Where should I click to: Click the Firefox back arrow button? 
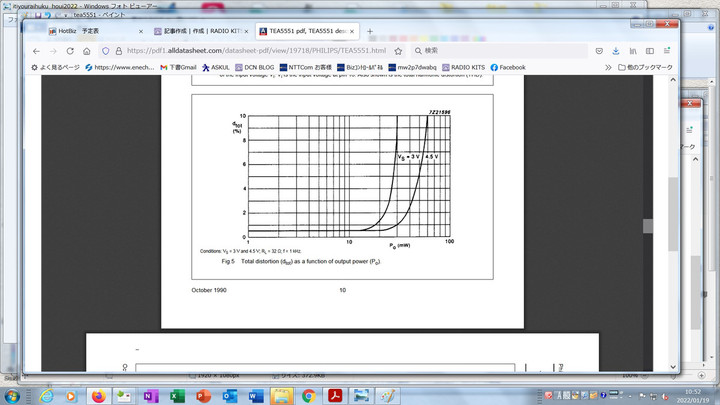[x=37, y=50]
